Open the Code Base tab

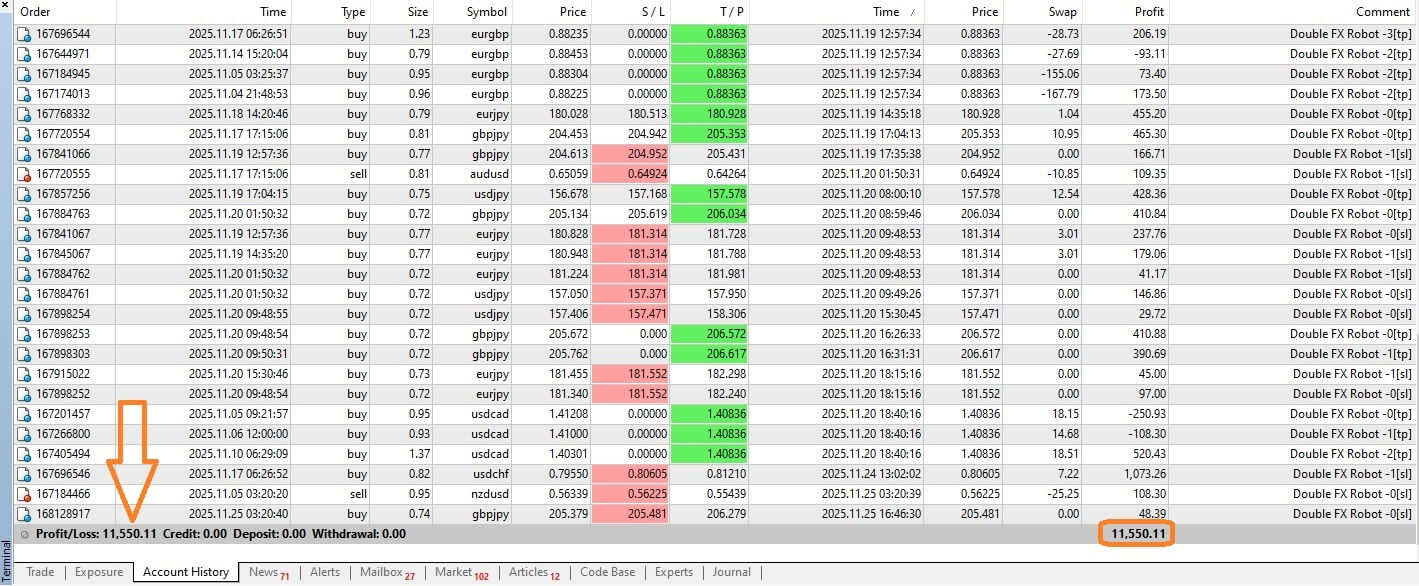point(607,572)
